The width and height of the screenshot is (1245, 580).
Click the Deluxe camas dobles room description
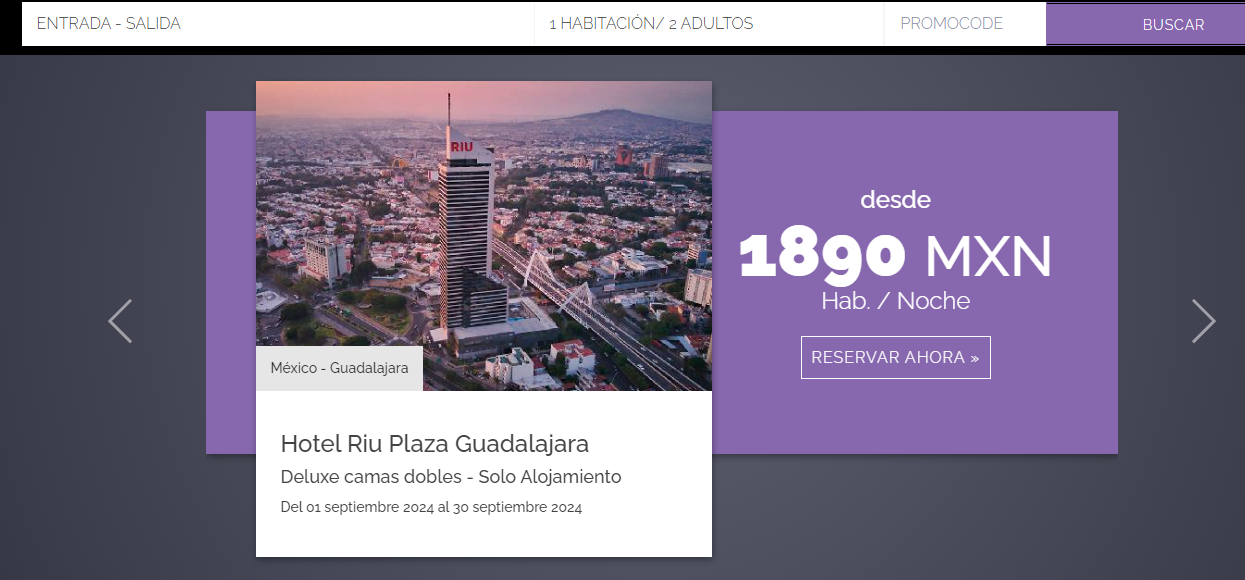(450, 477)
